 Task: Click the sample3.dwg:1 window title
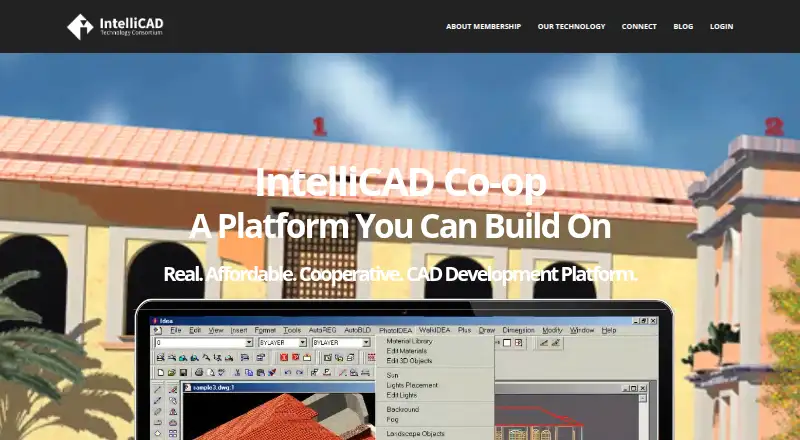pos(213,388)
